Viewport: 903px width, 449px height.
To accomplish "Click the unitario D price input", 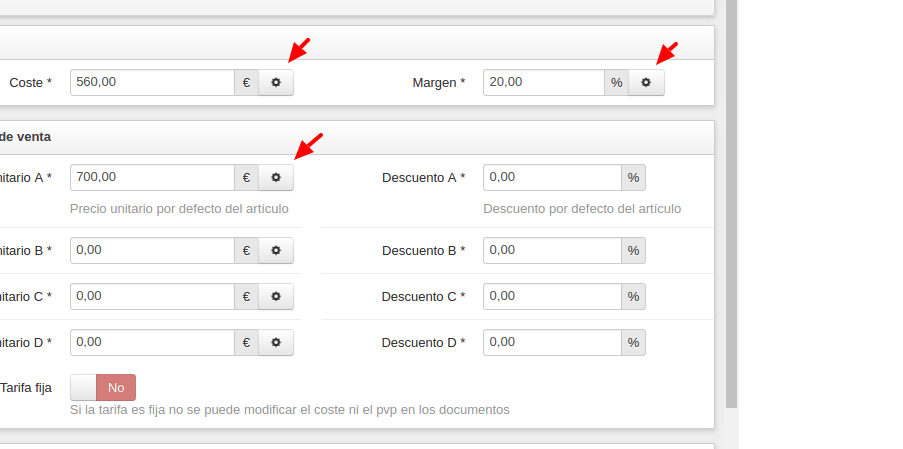I will (153, 343).
